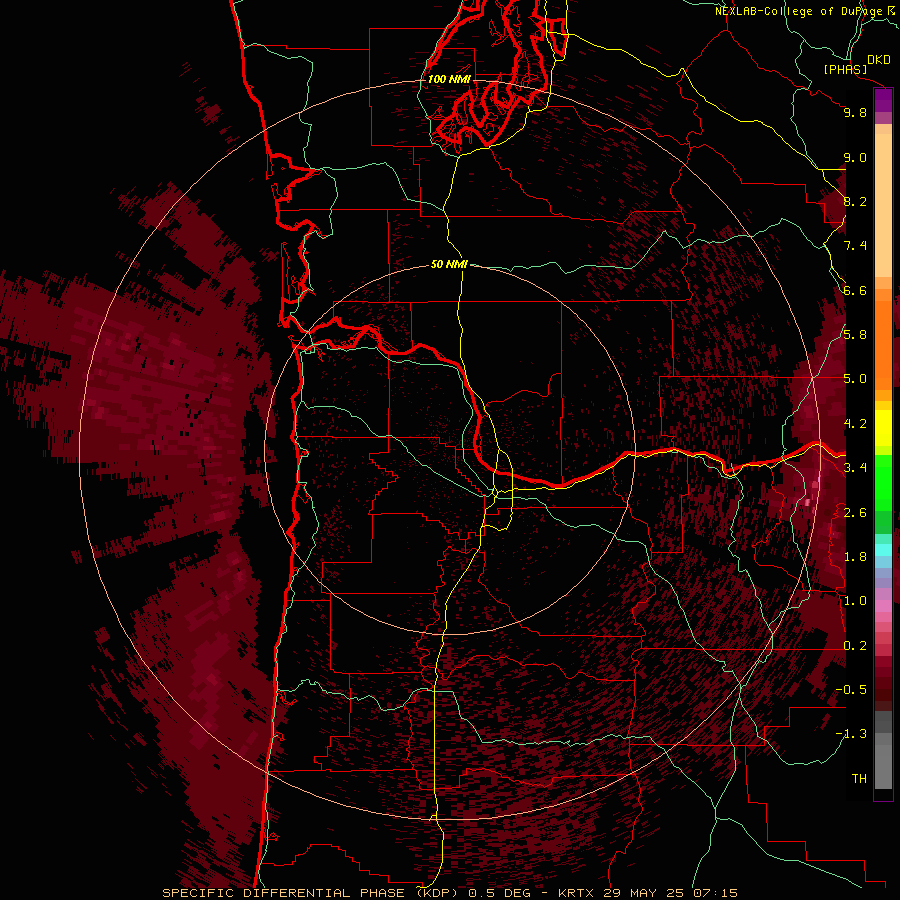Click the 100 NMI range ring label

(449, 79)
